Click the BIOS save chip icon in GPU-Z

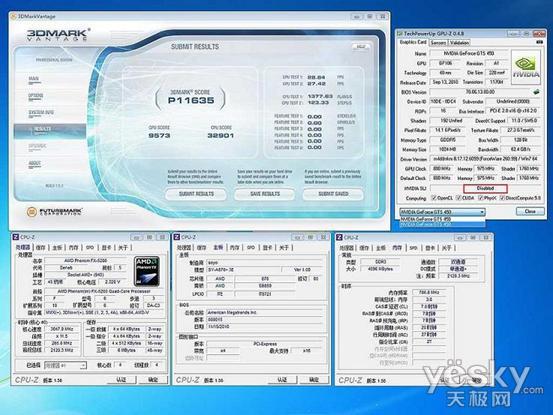pos(536,92)
